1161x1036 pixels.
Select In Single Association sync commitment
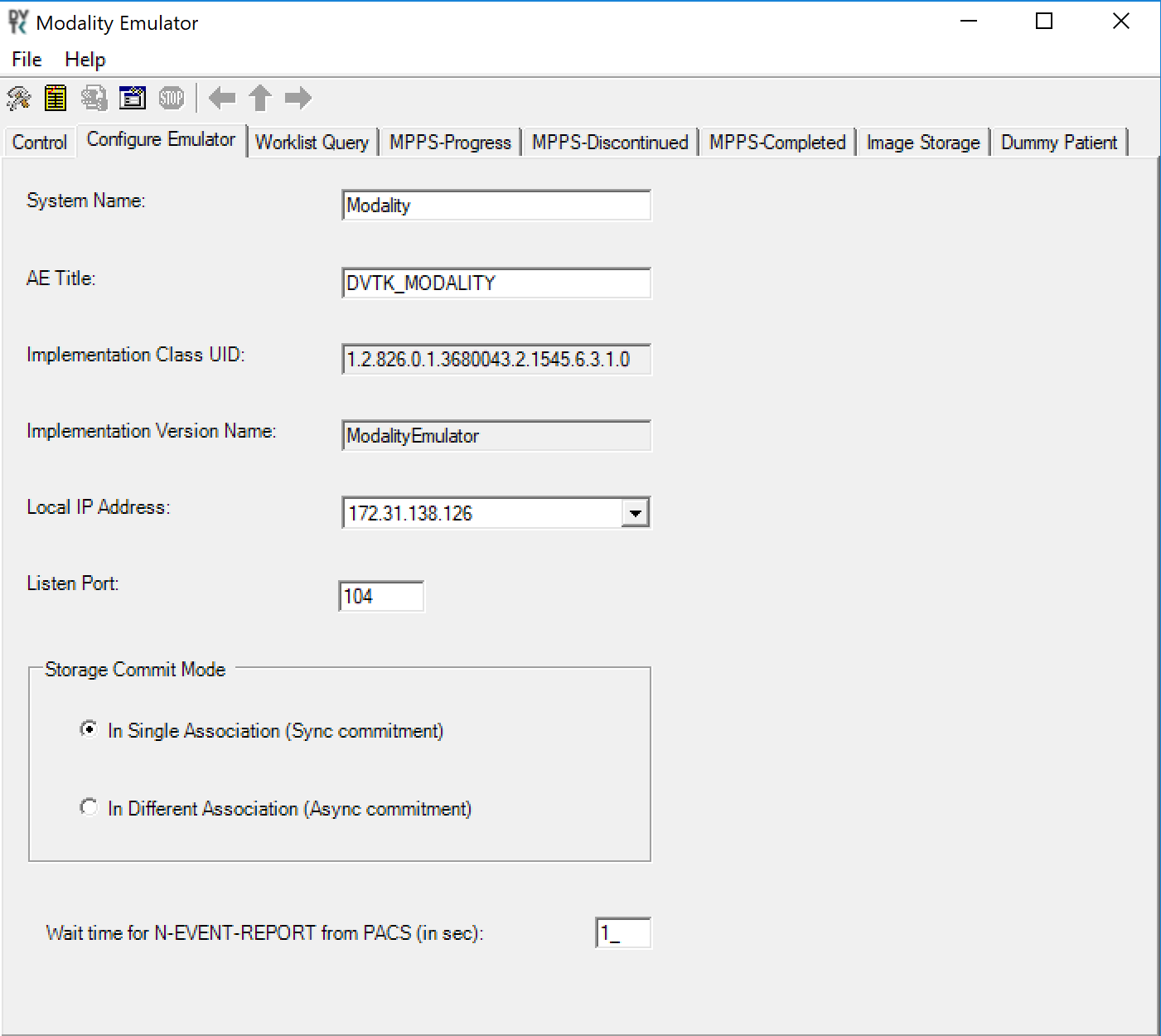point(89,729)
